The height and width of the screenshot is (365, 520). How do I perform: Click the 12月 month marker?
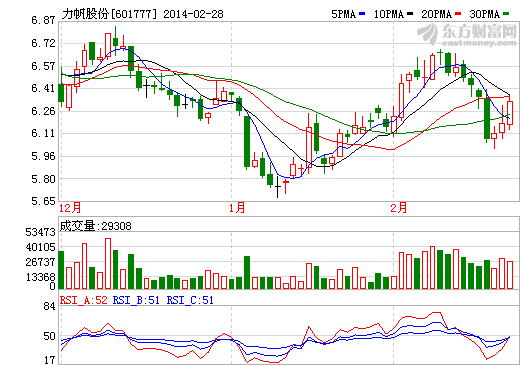point(70,208)
